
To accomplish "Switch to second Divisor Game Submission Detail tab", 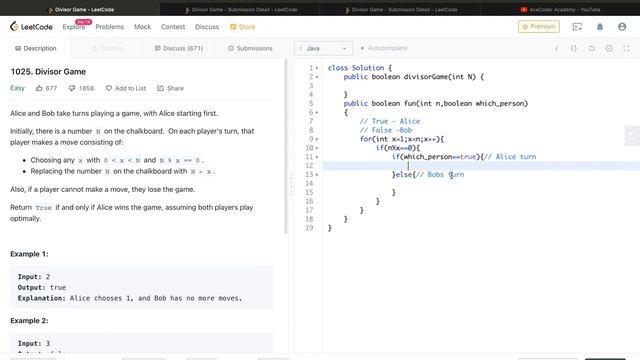I will point(240,9).
